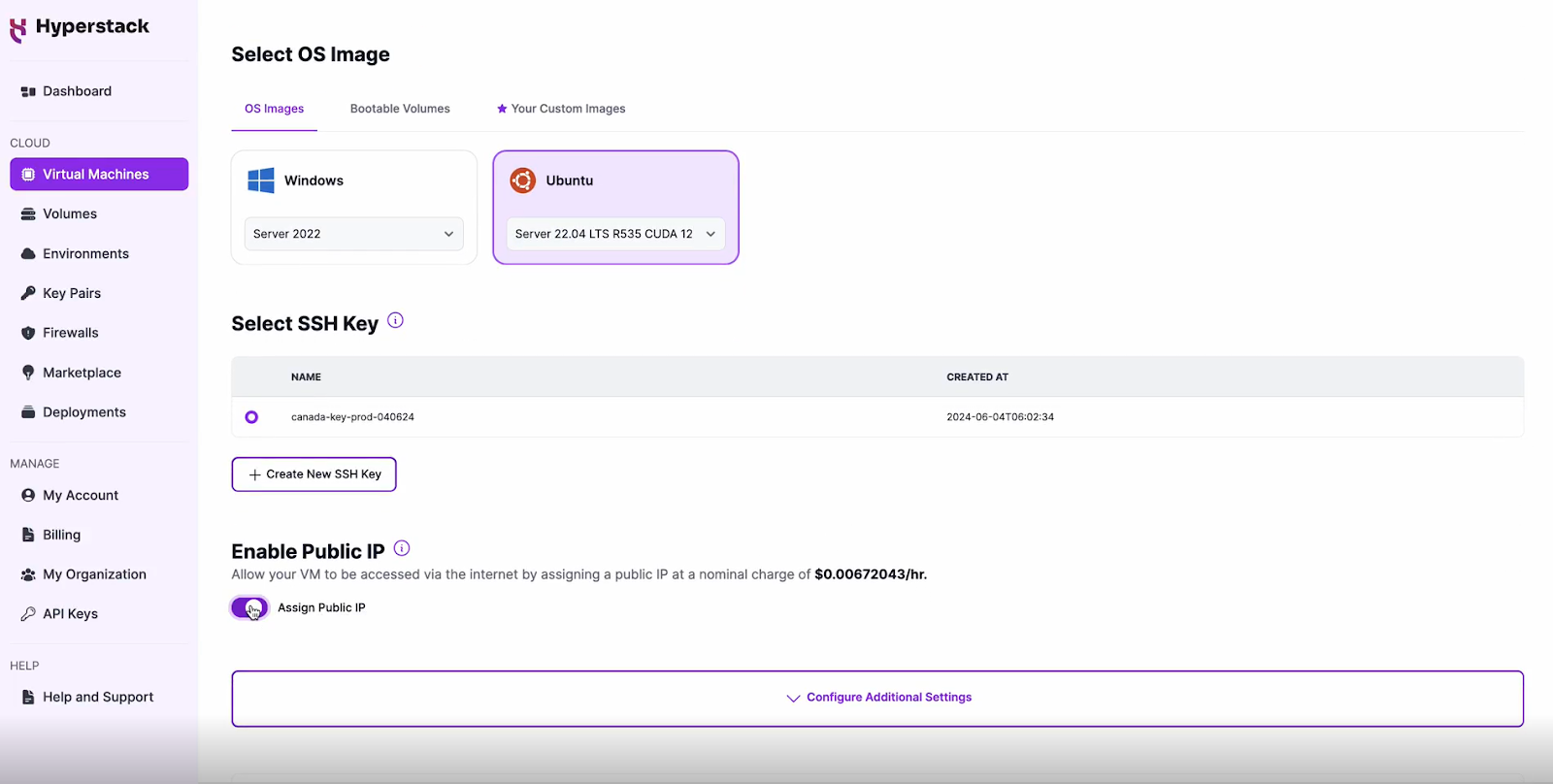Go to Firewalls section
The height and width of the screenshot is (784, 1553).
coord(99,333)
